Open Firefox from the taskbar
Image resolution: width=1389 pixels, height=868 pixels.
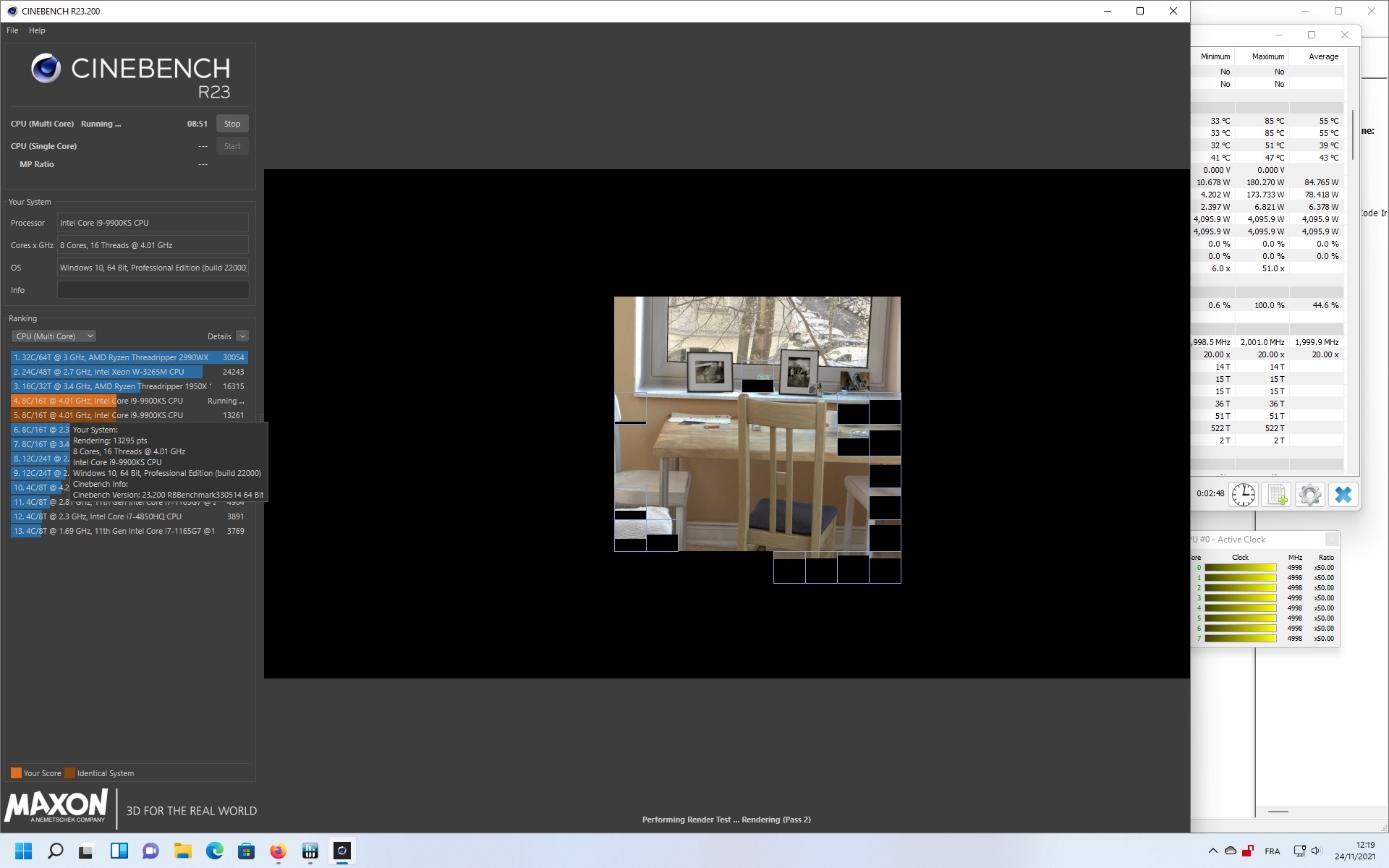point(278,851)
